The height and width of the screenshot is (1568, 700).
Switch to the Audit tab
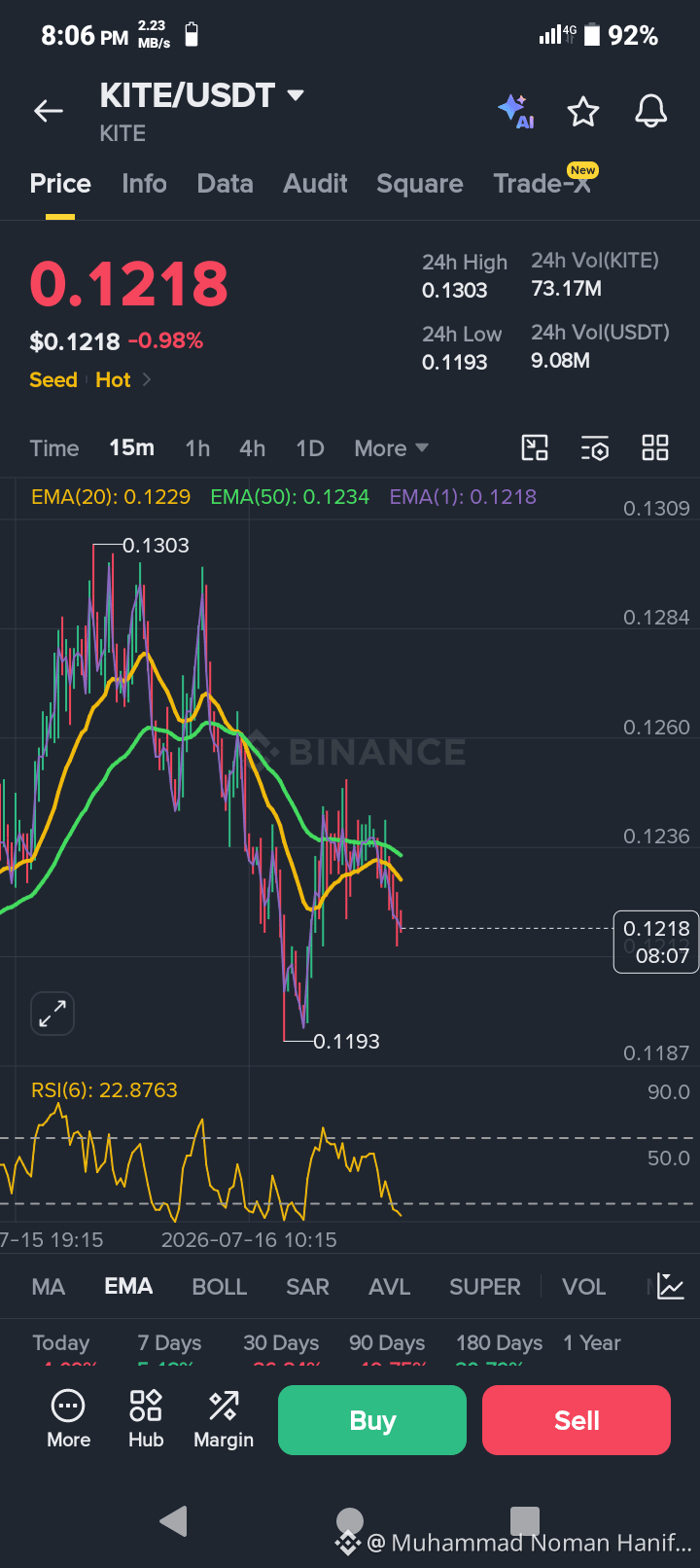pos(315,184)
